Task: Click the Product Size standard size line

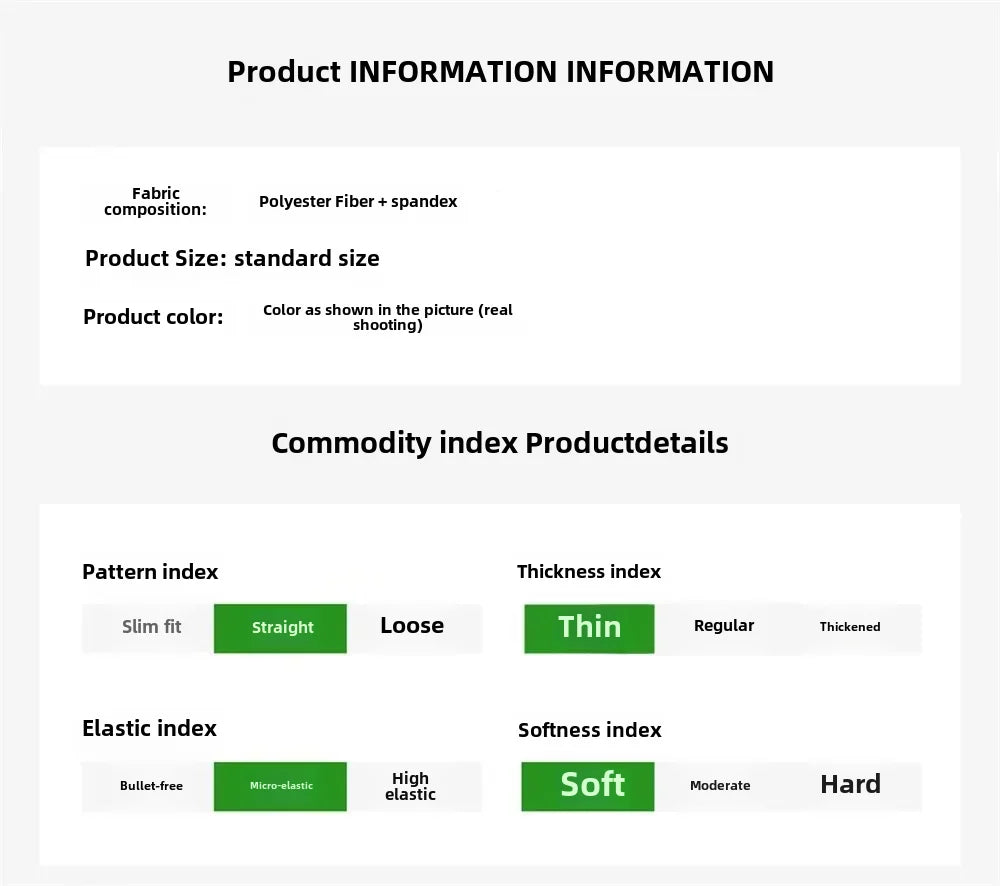Action: [232, 258]
